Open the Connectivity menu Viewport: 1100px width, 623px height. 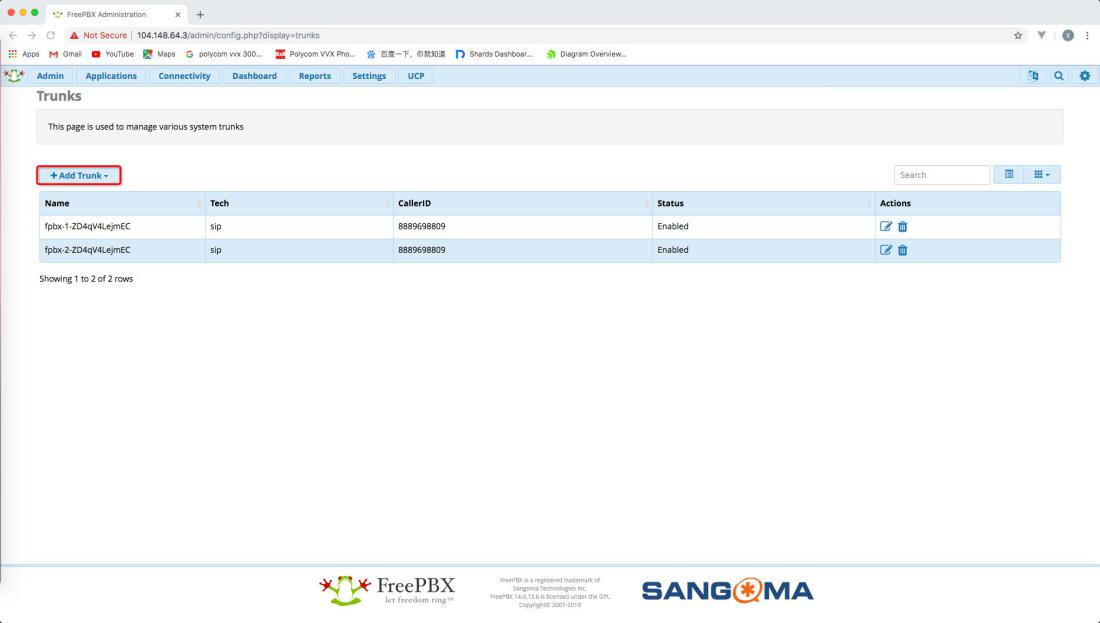click(x=184, y=76)
